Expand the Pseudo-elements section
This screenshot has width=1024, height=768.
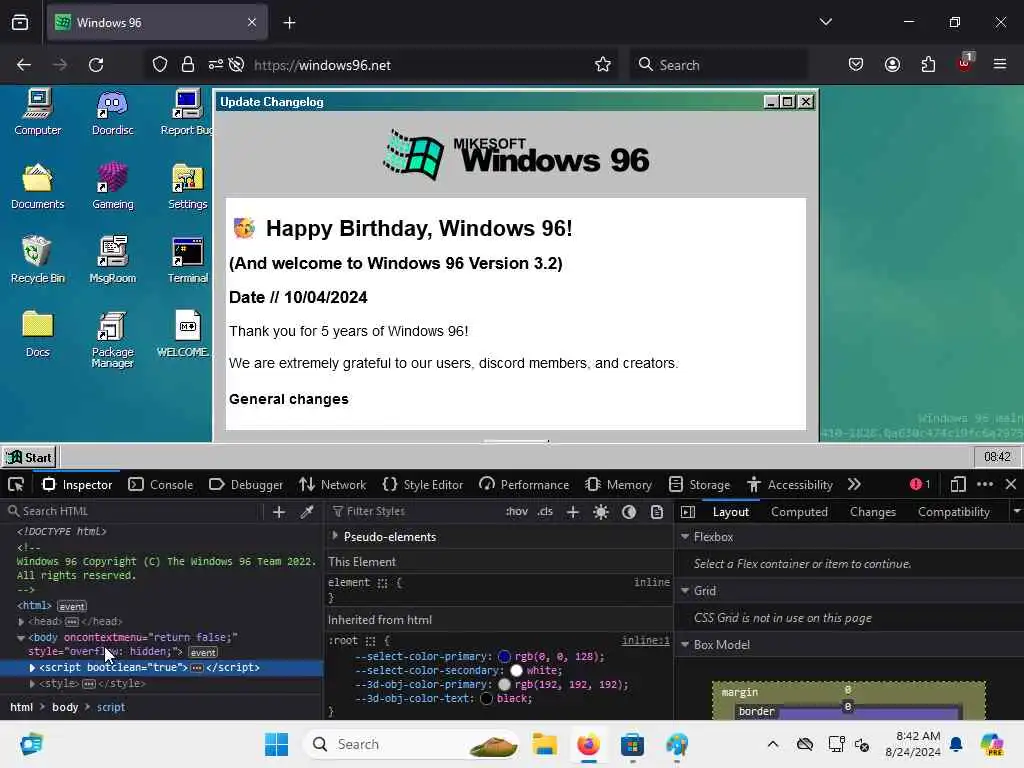(335, 536)
